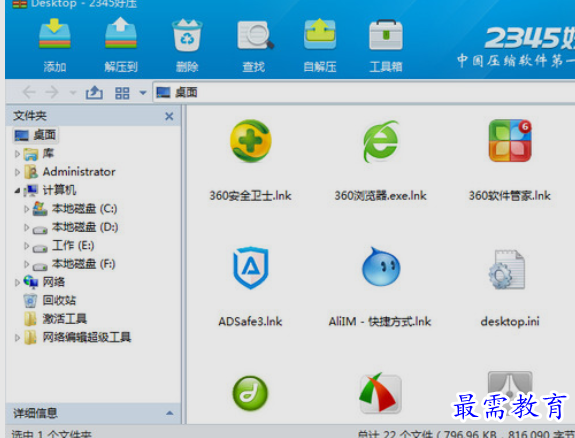Select 本地磁盘 (C:) drive
The height and width of the screenshot is (438, 575).
(x=75, y=209)
